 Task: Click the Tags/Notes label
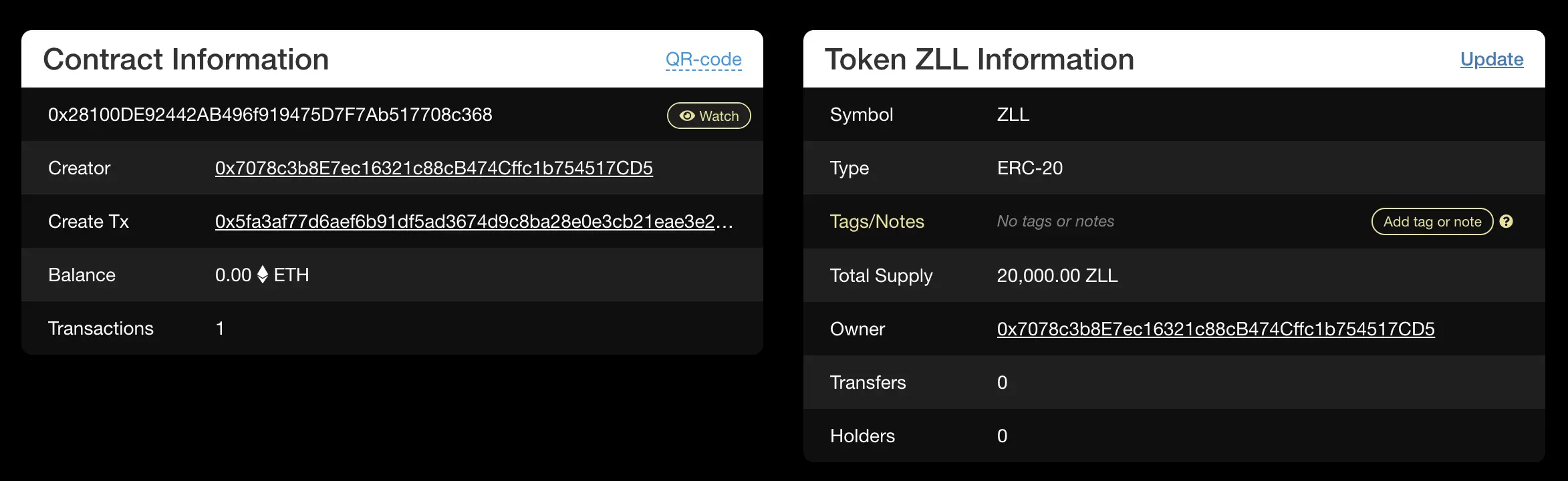click(876, 221)
